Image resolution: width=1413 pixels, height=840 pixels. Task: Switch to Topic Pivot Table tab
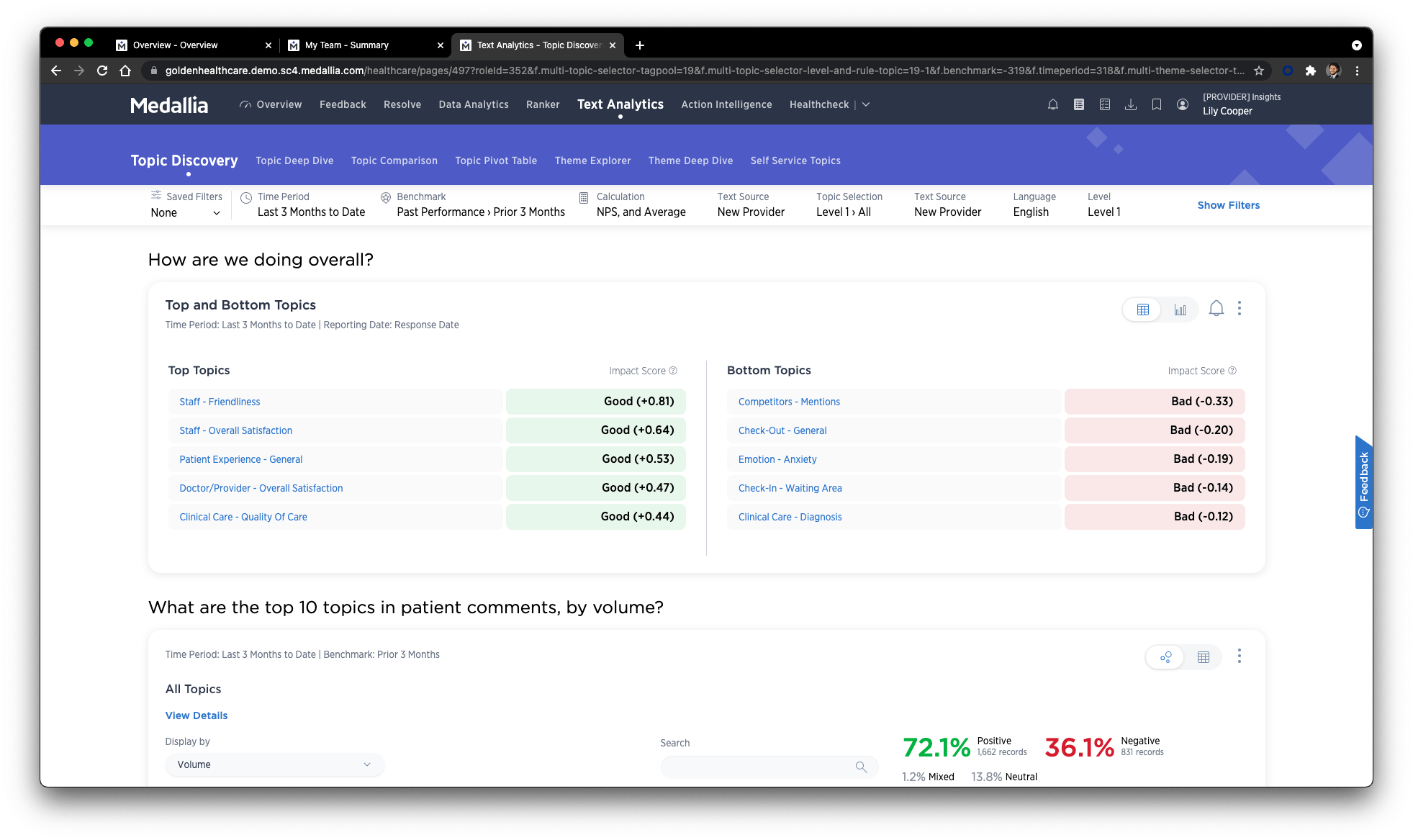(x=496, y=161)
